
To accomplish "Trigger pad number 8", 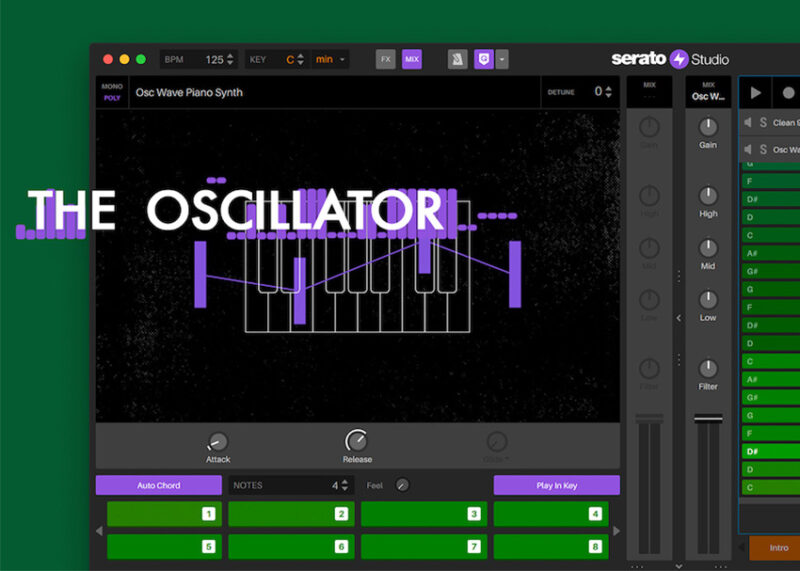I will coord(551,547).
